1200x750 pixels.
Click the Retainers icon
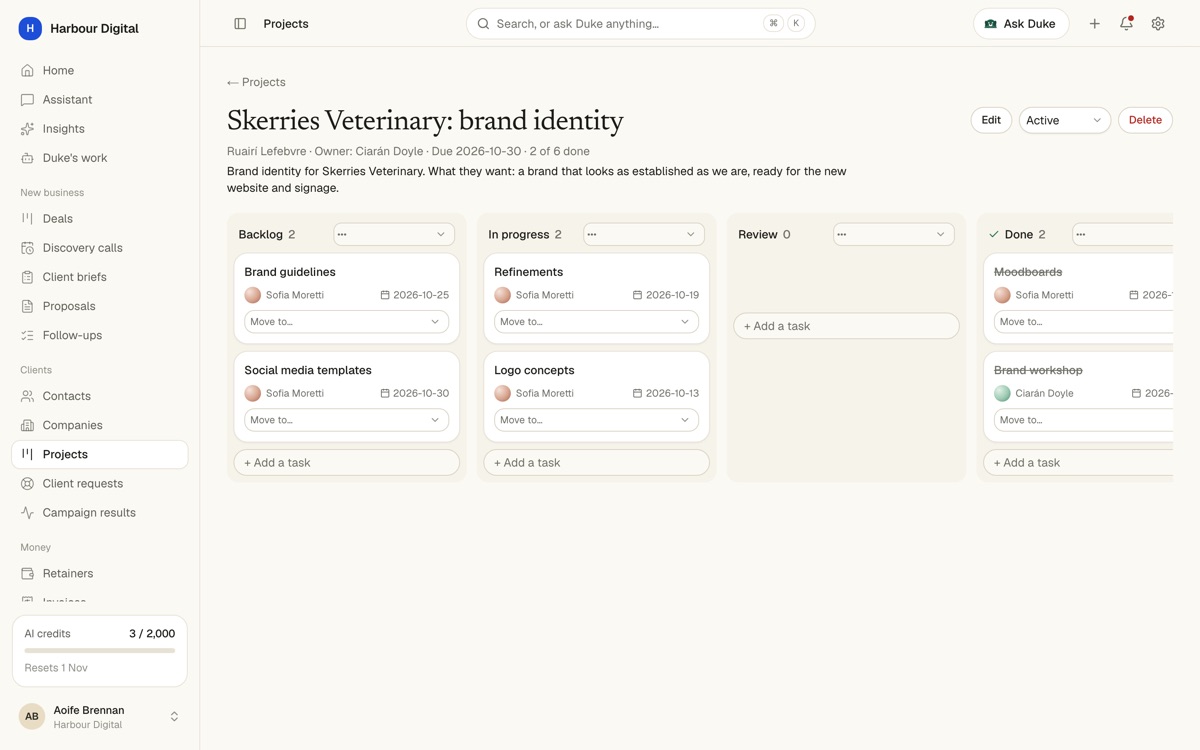27,573
